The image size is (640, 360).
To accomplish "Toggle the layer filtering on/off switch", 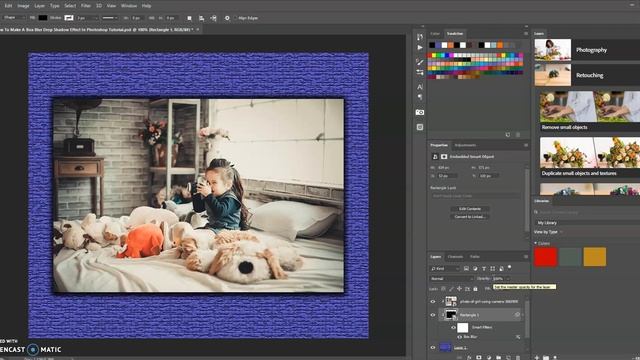I will pos(509,268).
